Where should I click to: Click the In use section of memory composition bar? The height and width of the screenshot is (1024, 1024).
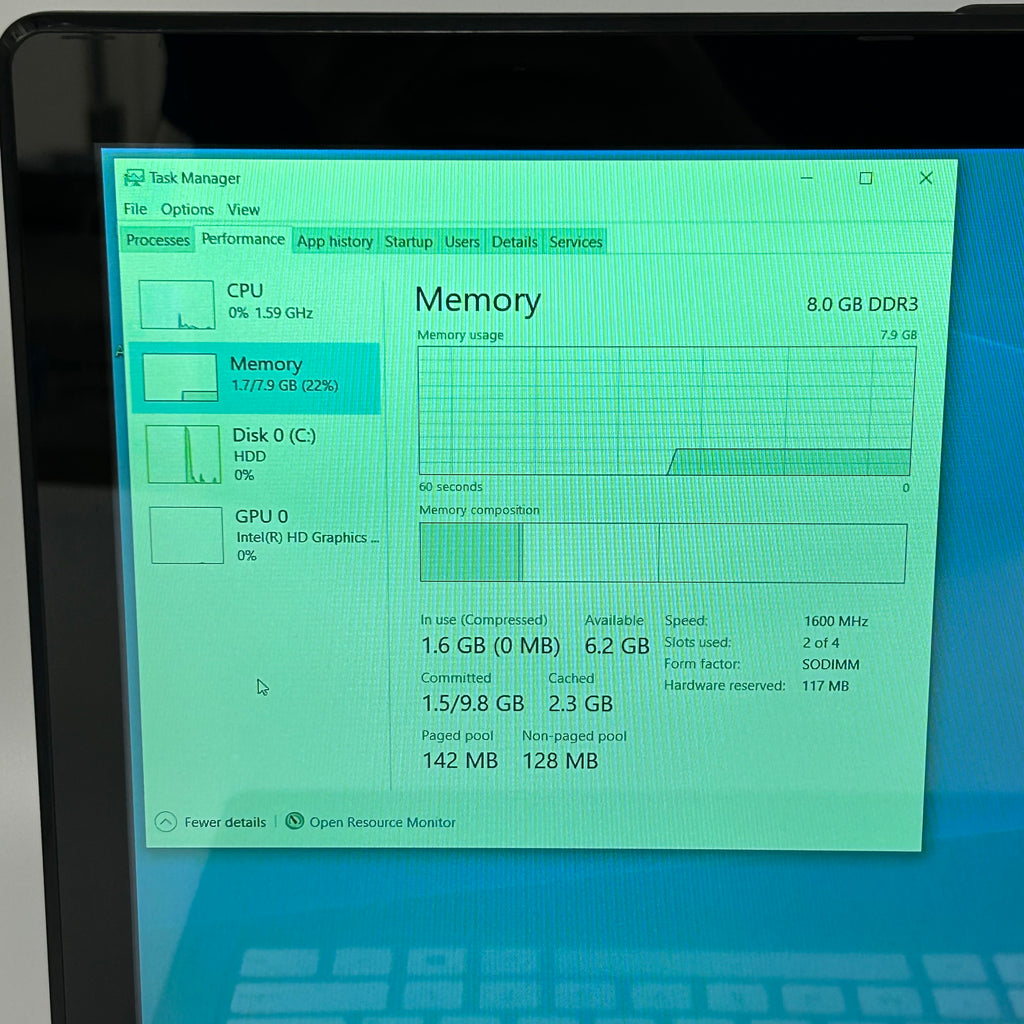[470, 552]
